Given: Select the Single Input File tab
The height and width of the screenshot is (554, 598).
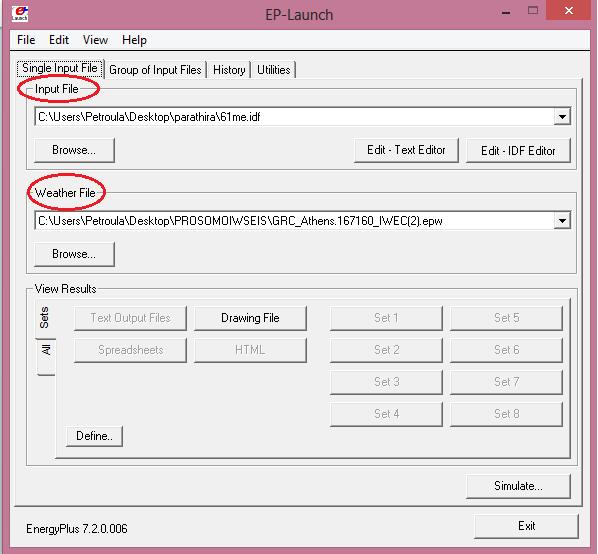Looking at the screenshot, I should [60, 68].
